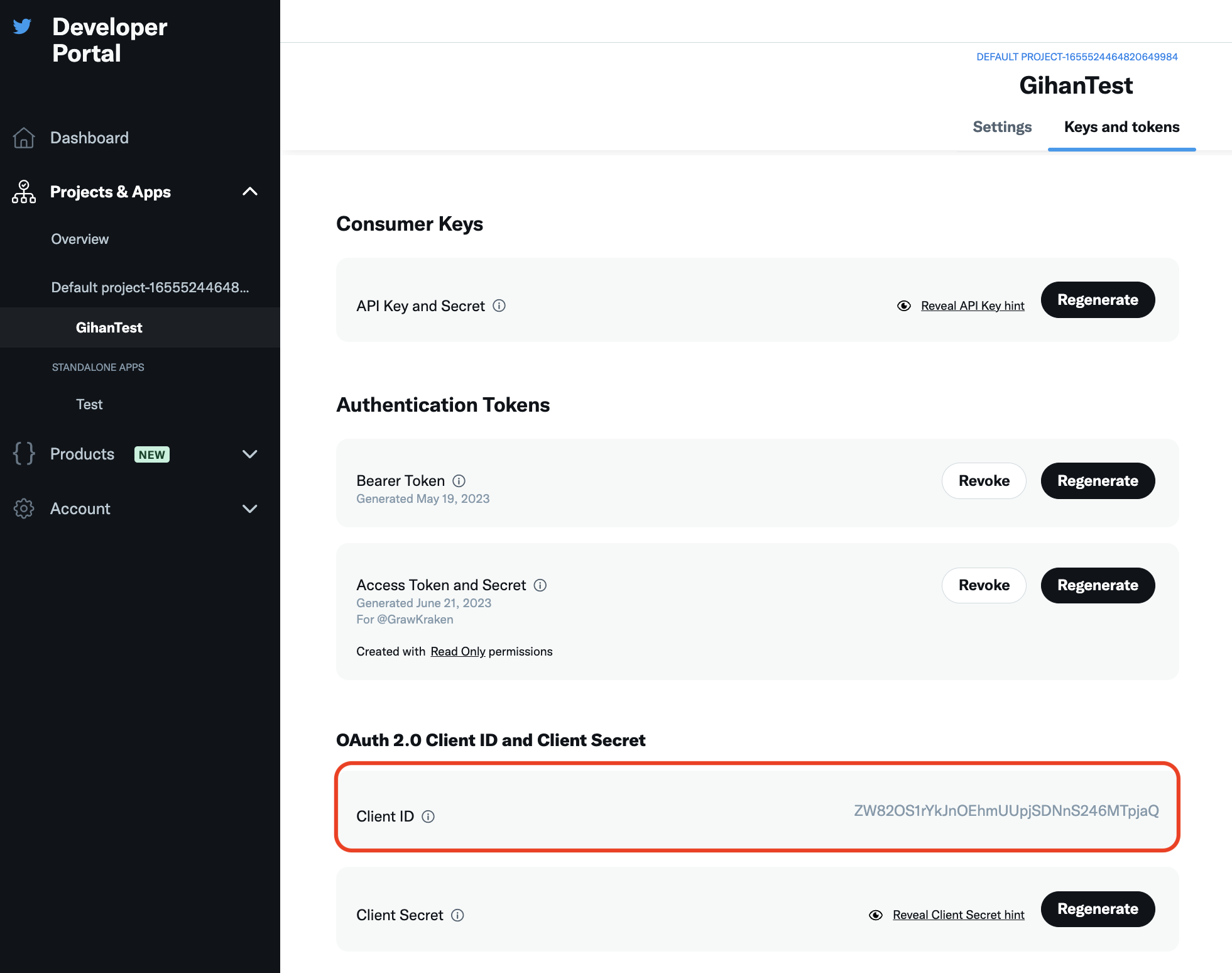This screenshot has height=973, width=1232.
Task: Open info tooltip beside Client ID
Action: (428, 816)
